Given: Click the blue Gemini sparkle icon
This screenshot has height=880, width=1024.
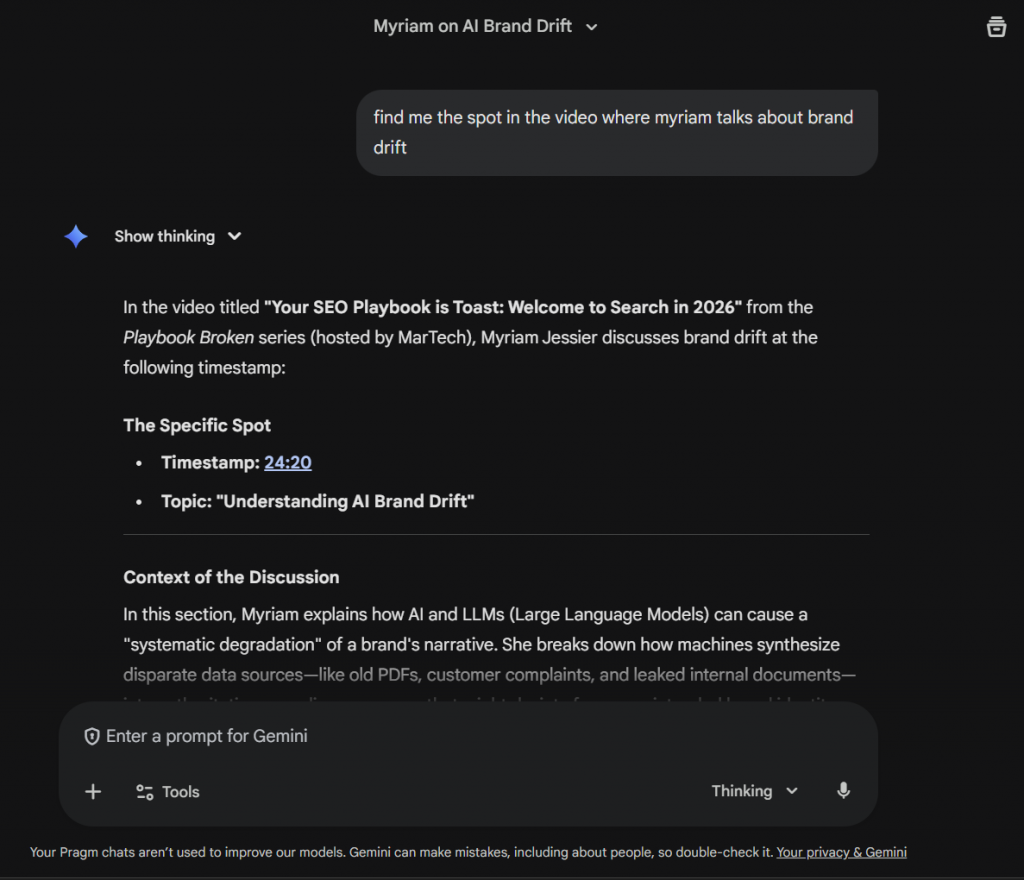Looking at the screenshot, I should tap(76, 236).
